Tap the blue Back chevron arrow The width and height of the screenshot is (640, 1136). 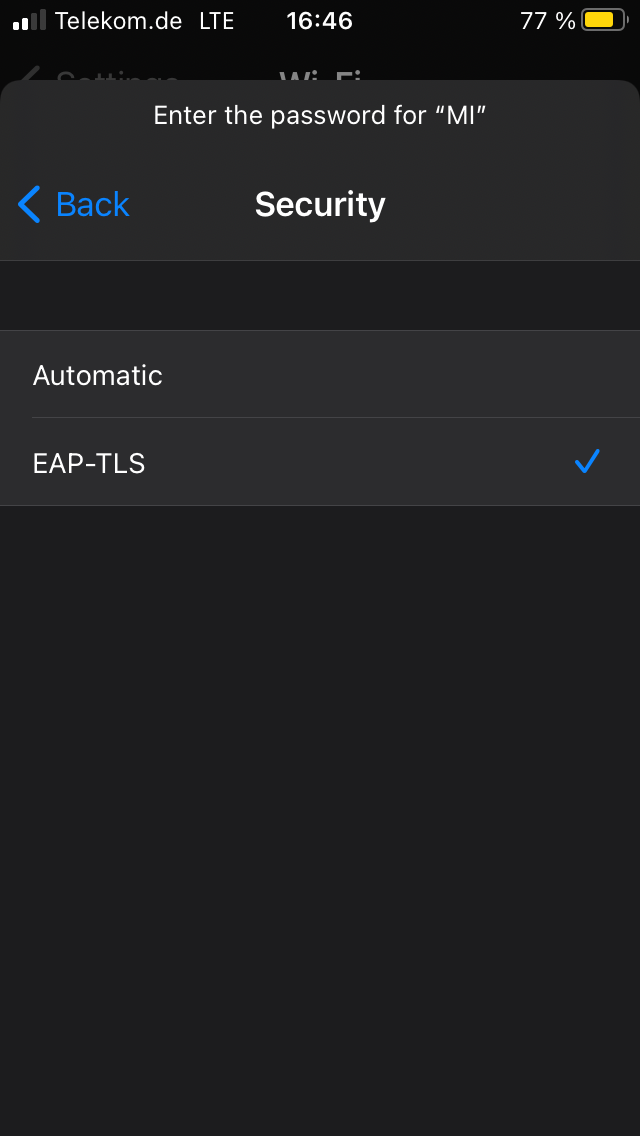tap(29, 204)
